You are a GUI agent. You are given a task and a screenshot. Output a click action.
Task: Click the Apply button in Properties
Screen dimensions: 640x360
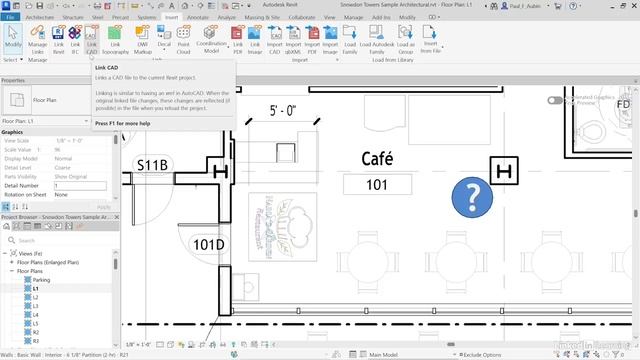(x=104, y=207)
